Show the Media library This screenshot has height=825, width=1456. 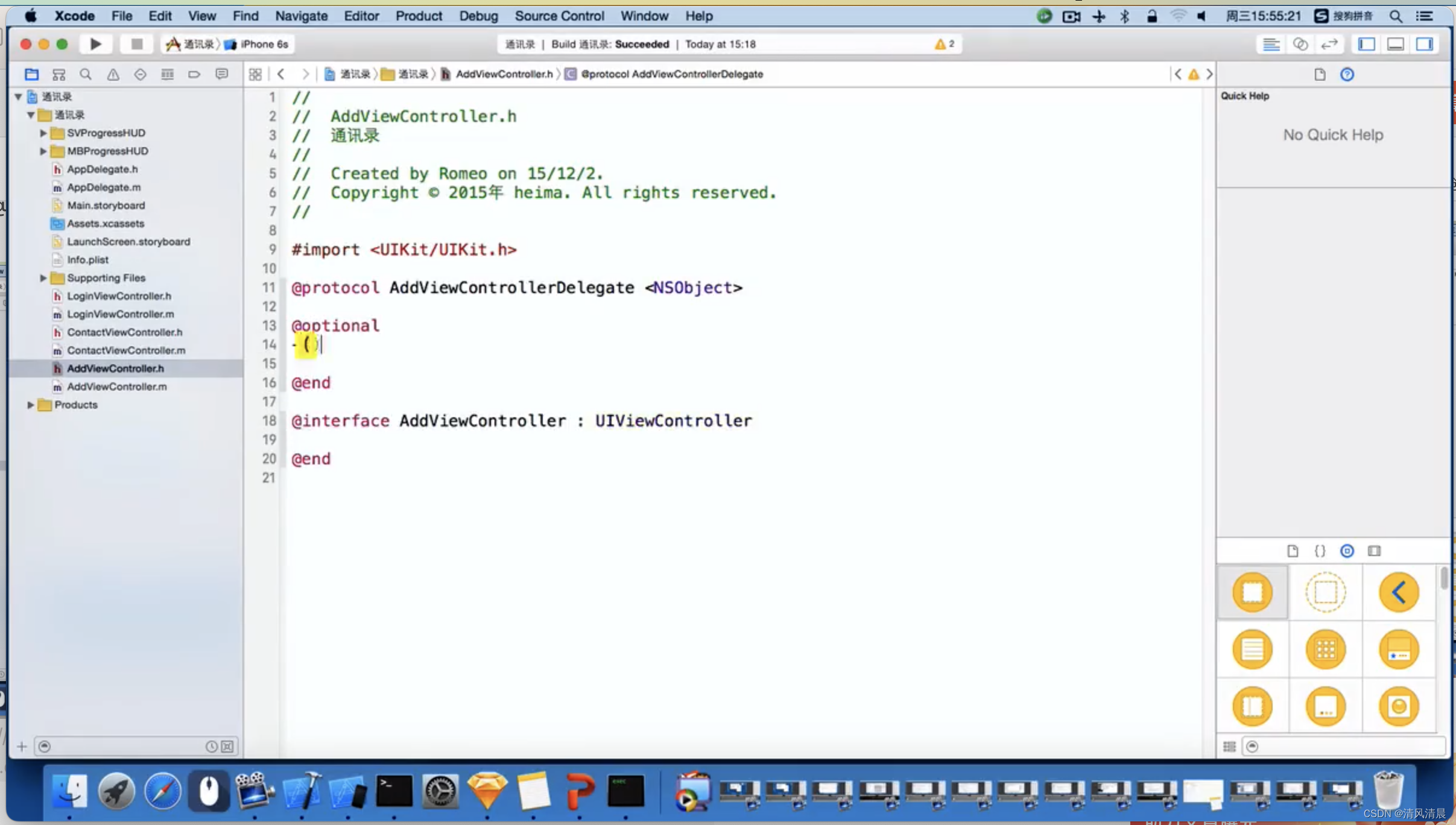coord(1374,551)
